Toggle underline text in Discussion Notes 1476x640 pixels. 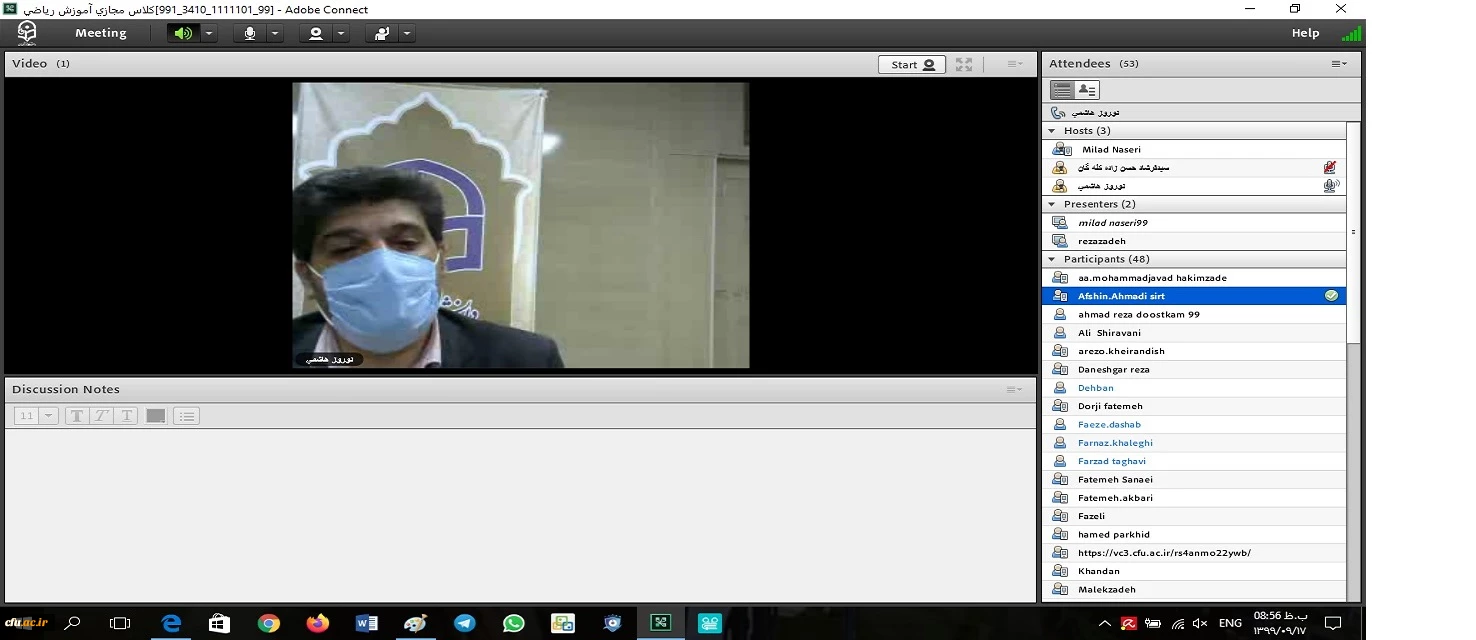tap(126, 416)
